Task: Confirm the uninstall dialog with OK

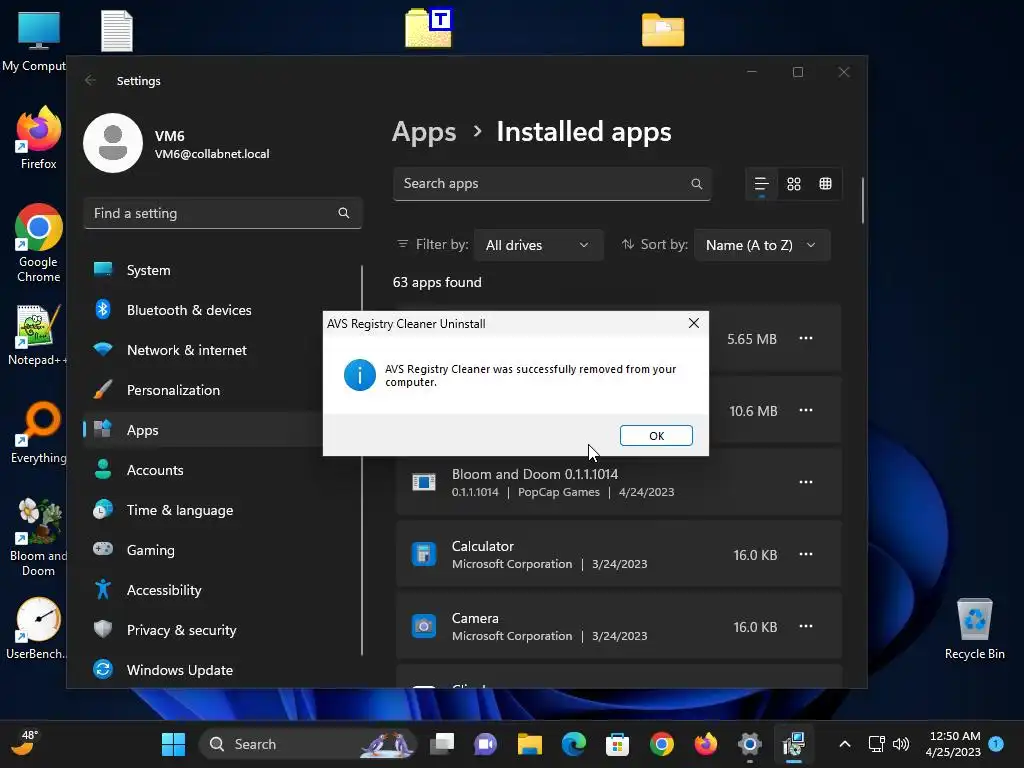Action: coord(656,436)
